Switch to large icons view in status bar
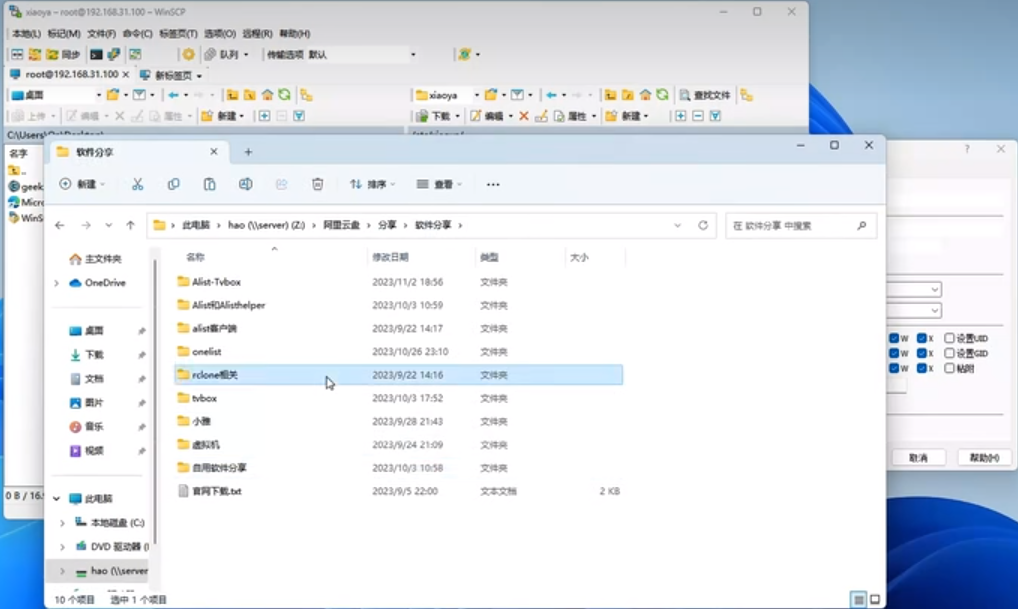Viewport: 1018px width, 609px height. click(x=874, y=599)
